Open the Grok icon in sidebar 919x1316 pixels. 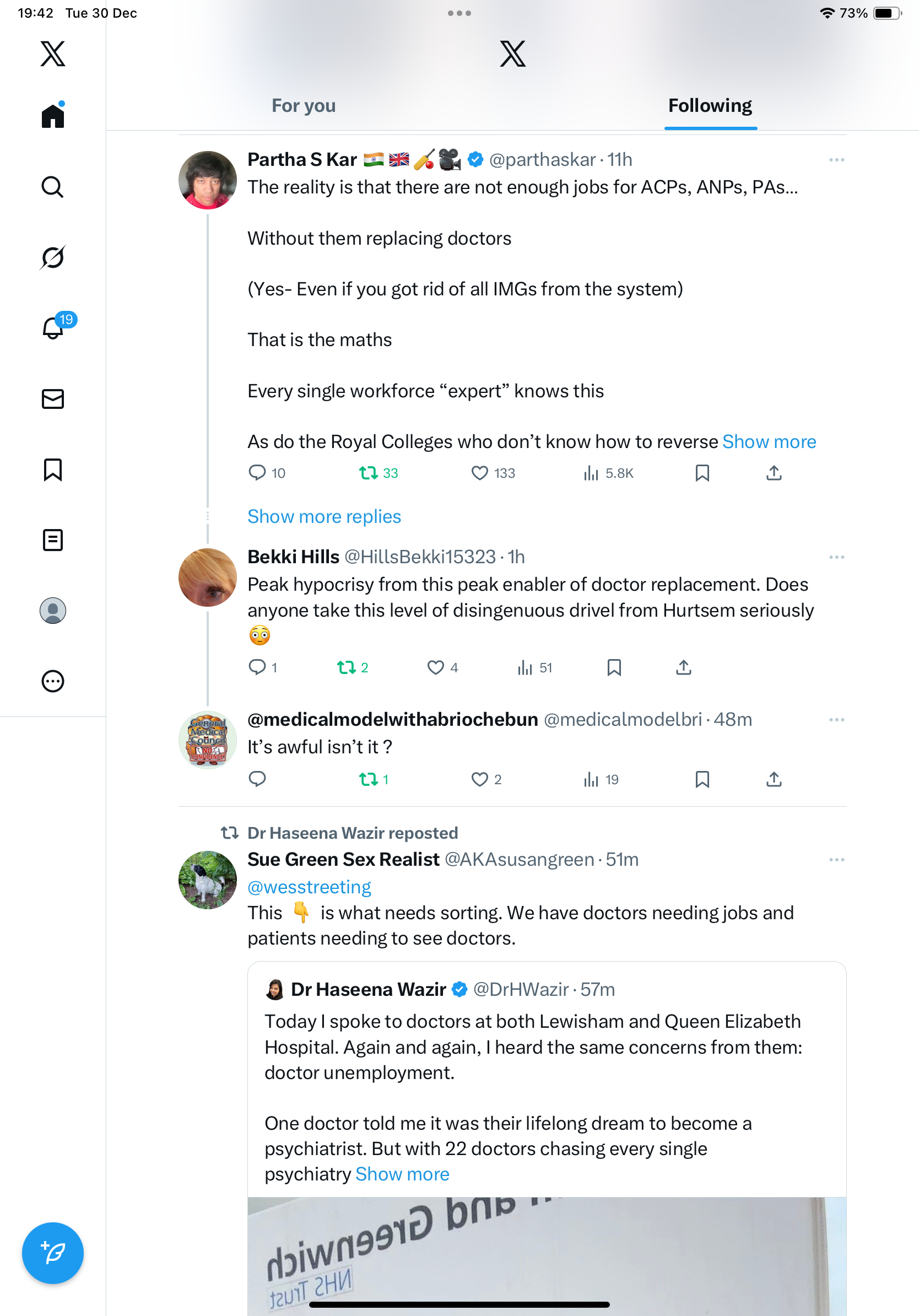[x=53, y=257]
